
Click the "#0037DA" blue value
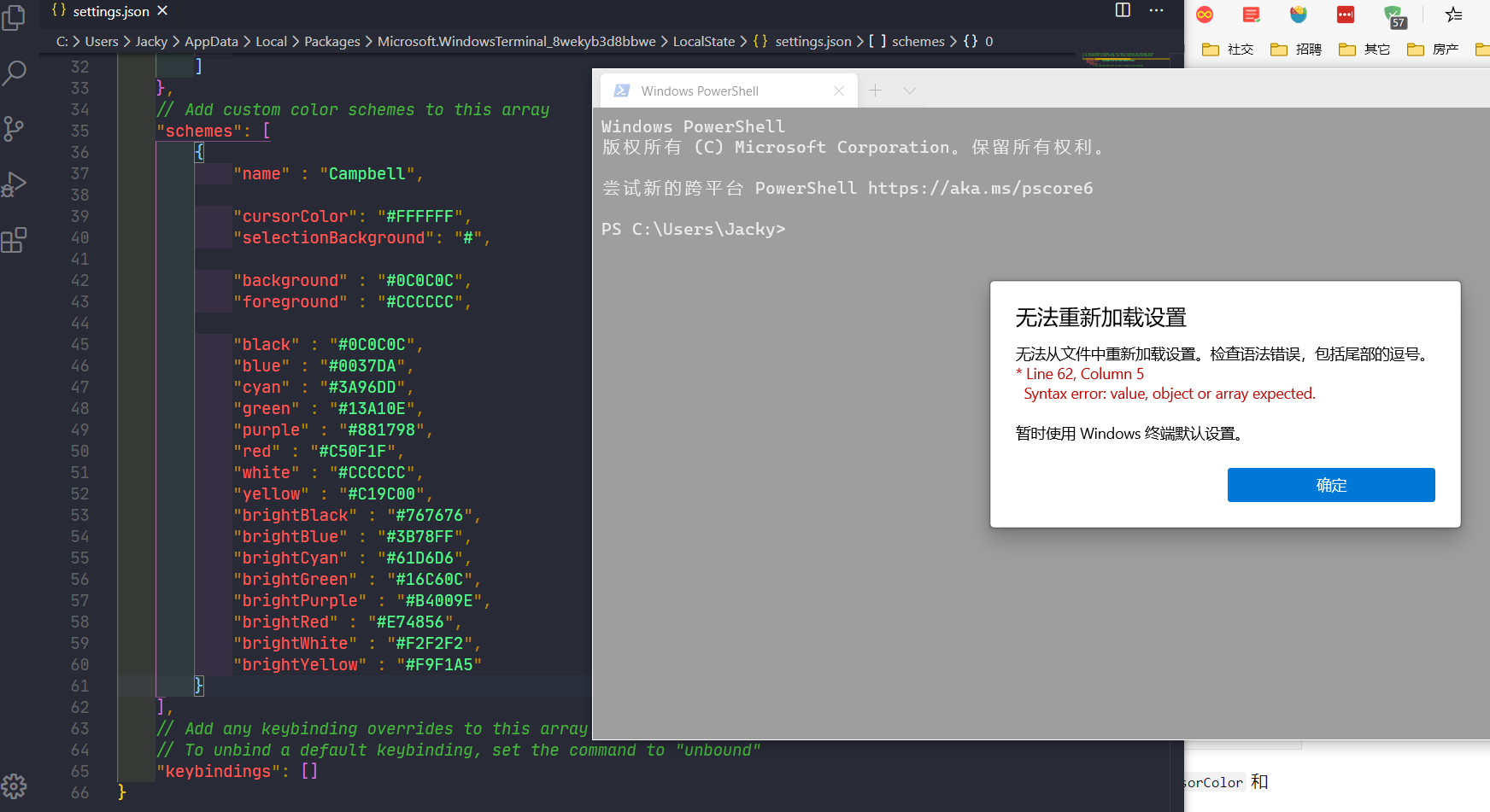[362, 365]
